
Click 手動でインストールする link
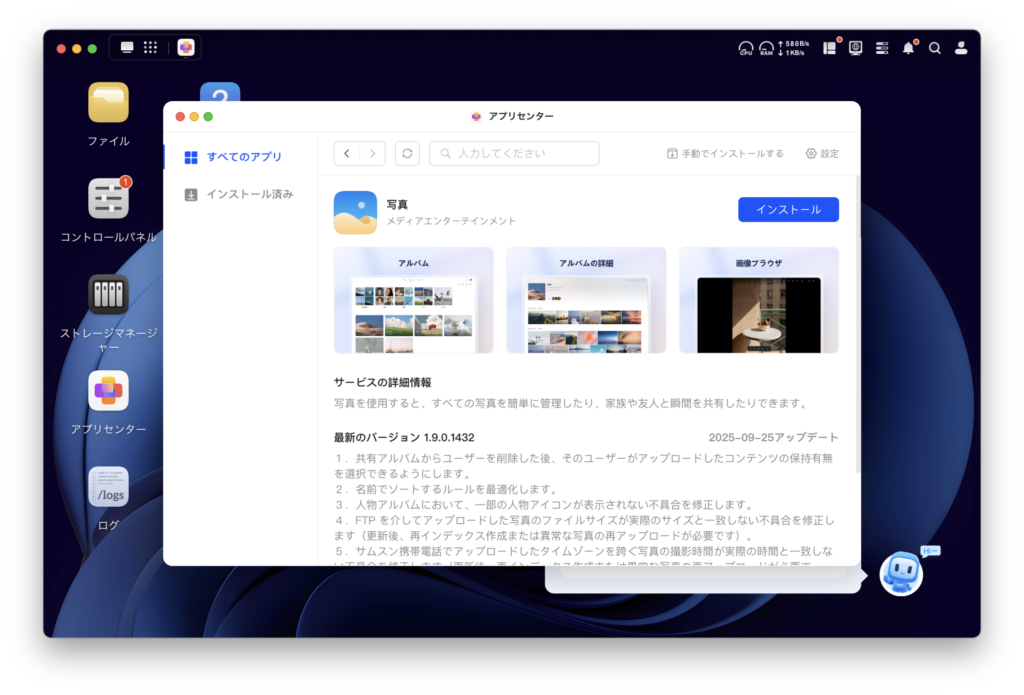pyautogui.click(x=725, y=153)
